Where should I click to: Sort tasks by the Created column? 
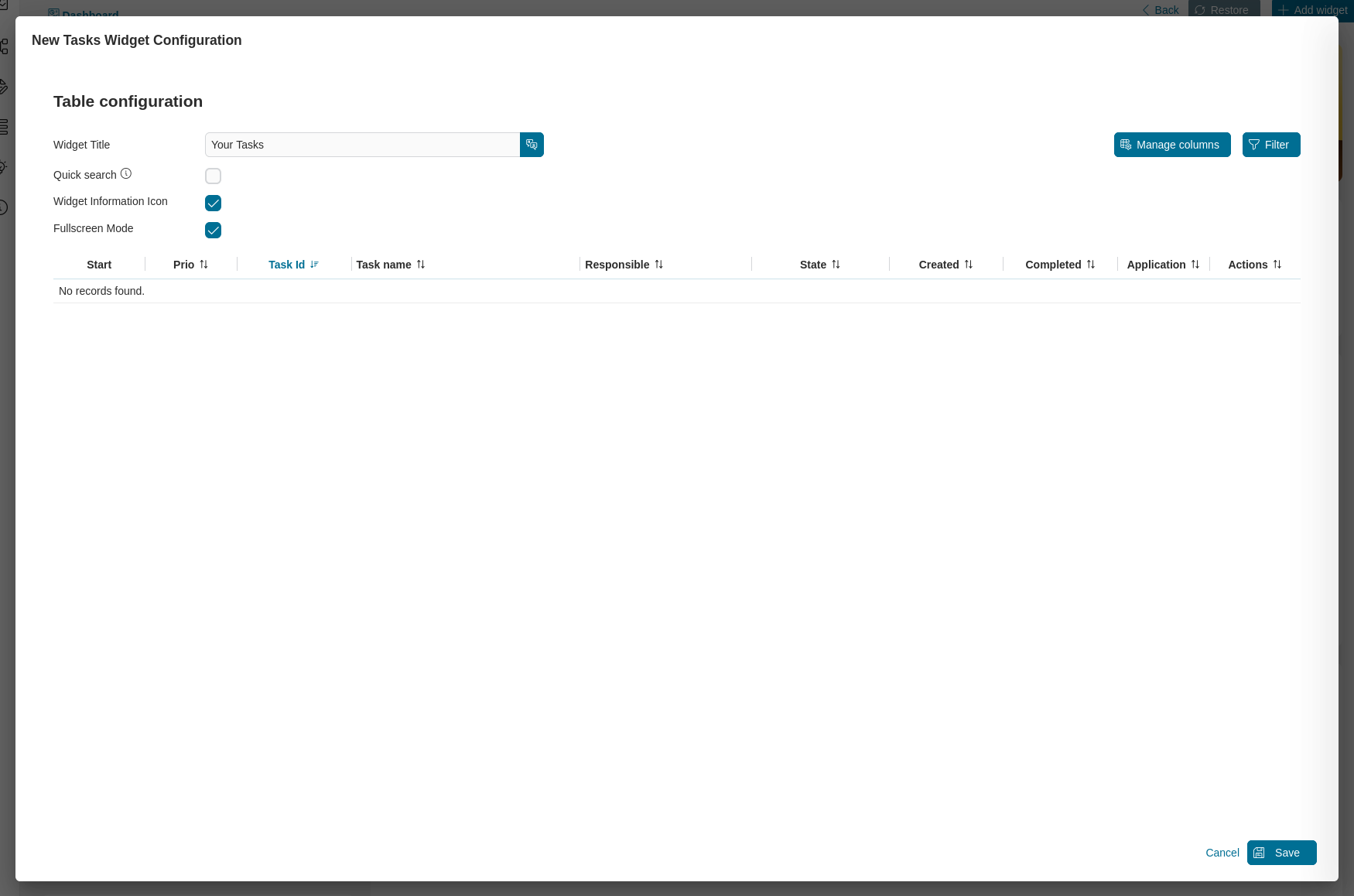pyautogui.click(x=945, y=265)
